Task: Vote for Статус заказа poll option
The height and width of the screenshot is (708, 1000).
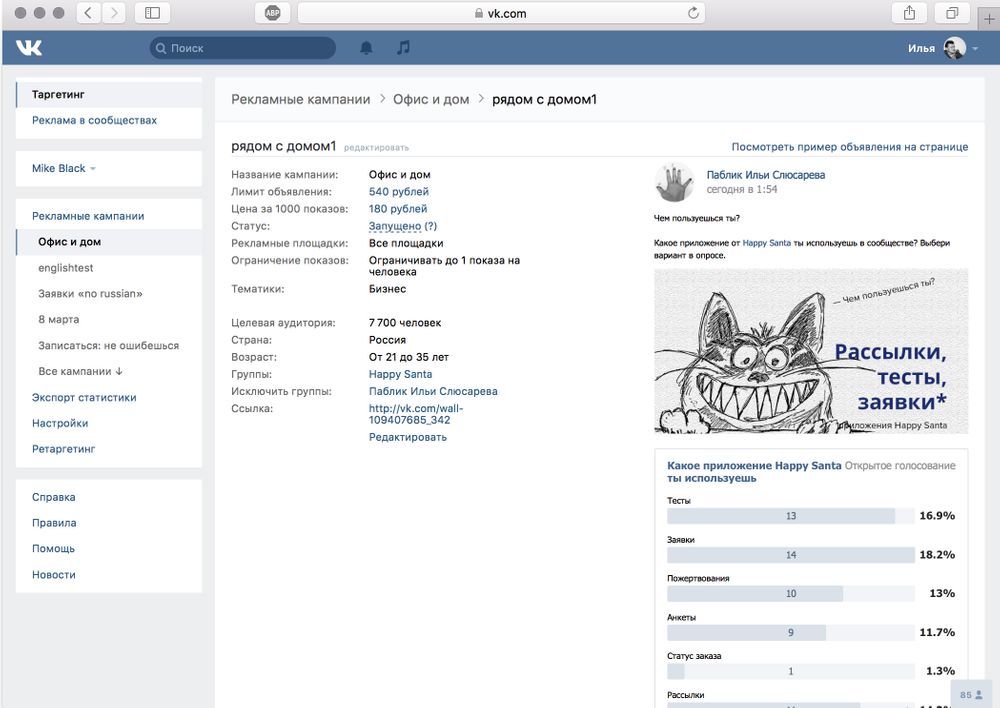Action: [x=791, y=671]
